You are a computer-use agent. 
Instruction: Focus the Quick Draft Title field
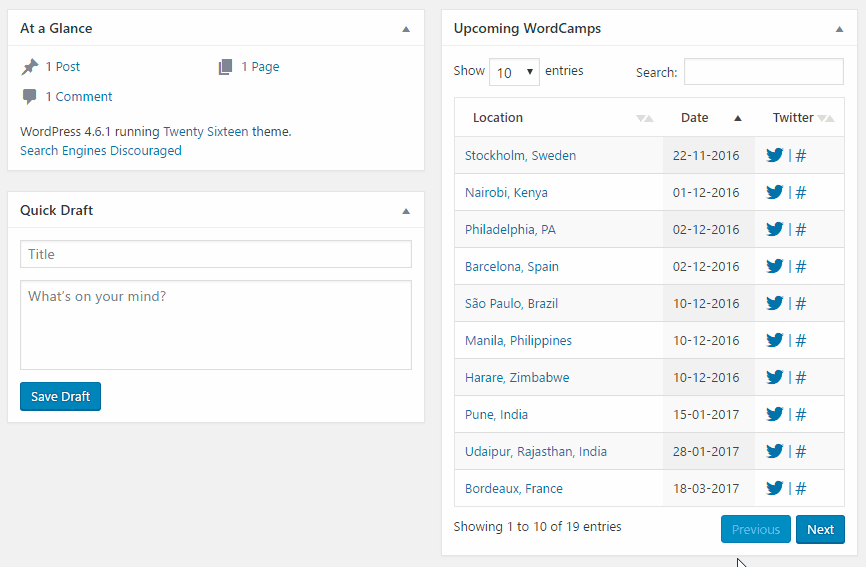pyautogui.click(x=216, y=254)
